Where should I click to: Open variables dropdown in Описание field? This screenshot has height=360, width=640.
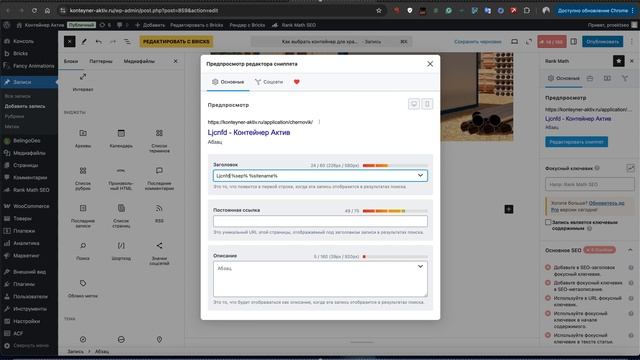[420, 267]
